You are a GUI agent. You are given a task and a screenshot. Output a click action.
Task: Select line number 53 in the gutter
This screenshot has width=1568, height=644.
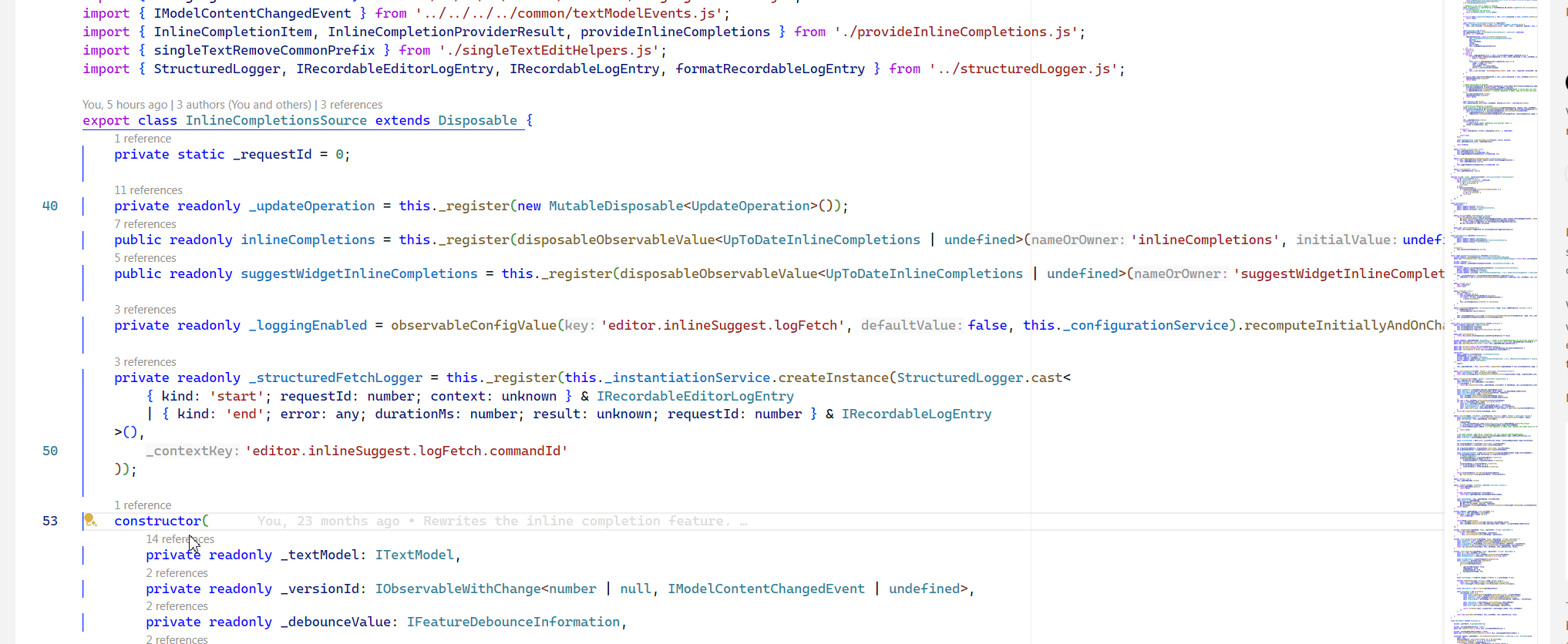[x=50, y=521]
